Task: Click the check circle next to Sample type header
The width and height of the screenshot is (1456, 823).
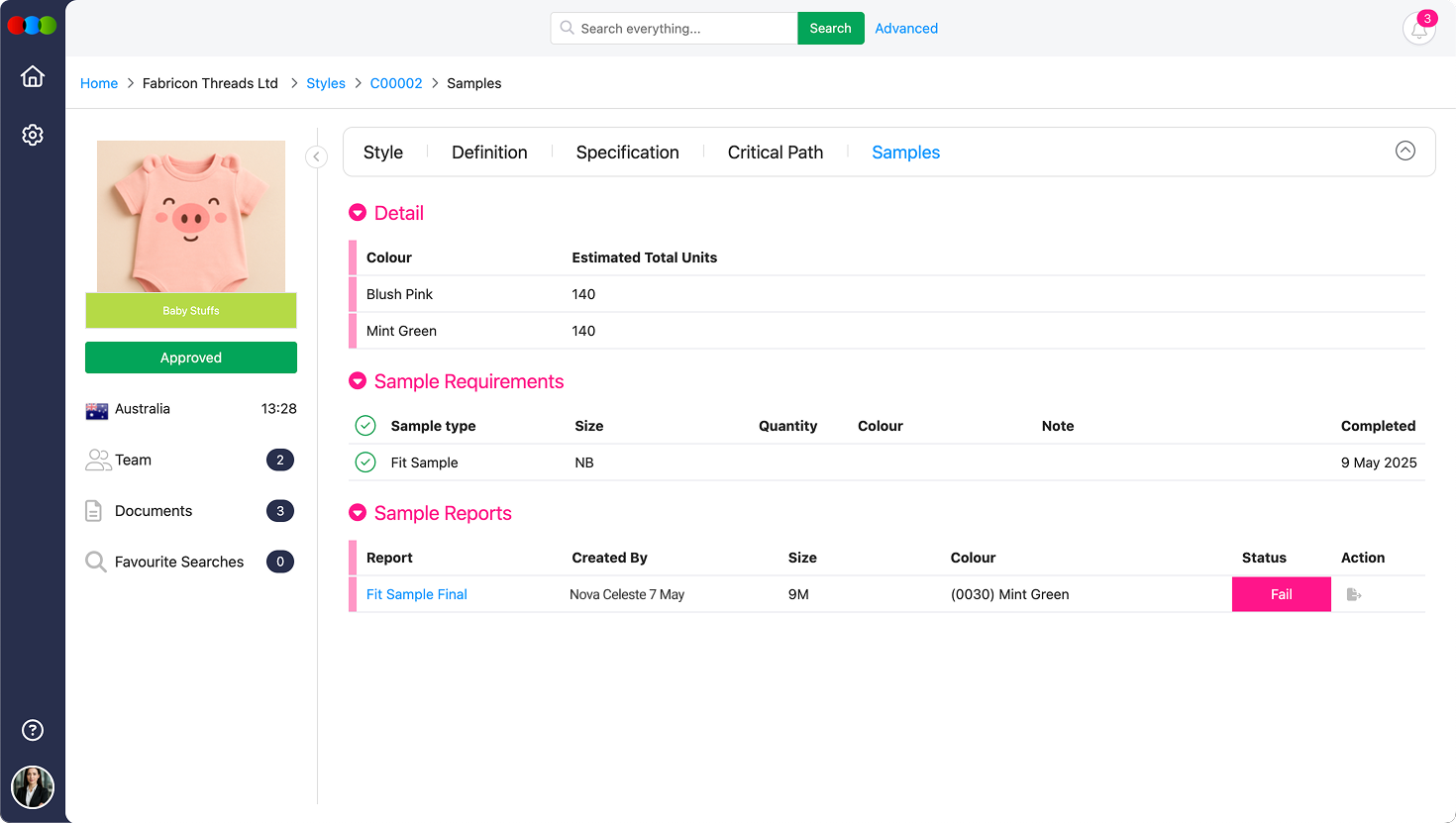Action: [x=364, y=425]
